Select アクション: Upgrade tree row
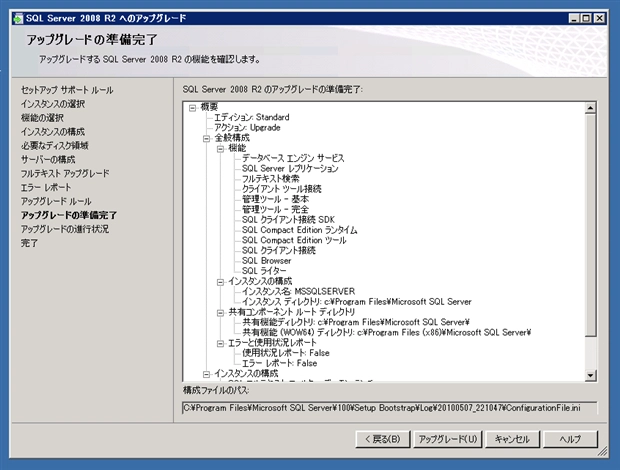 [247, 128]
